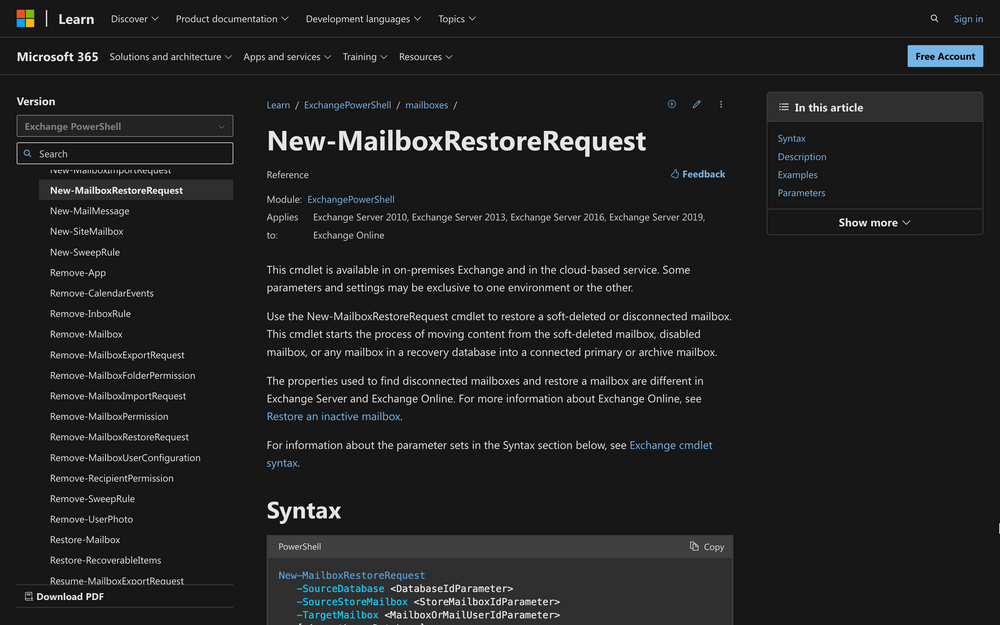Open the search magnifier in the top bar

[934, 18]
